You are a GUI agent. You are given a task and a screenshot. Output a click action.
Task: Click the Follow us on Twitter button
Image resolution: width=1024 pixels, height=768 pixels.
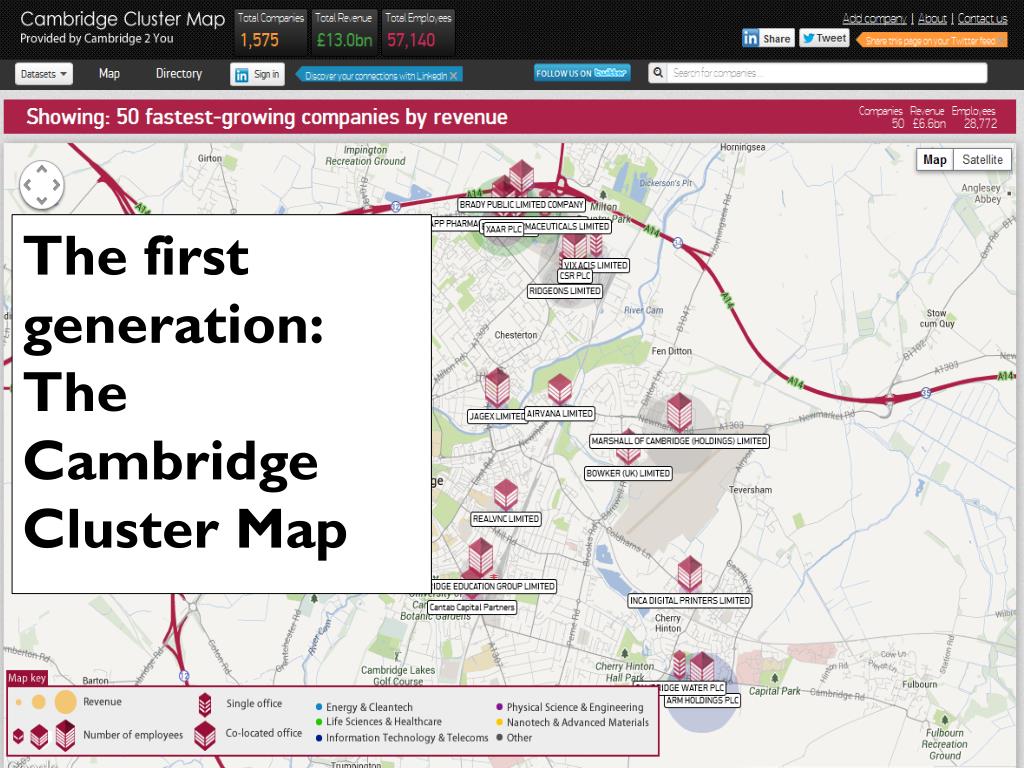tap(582, 73)
